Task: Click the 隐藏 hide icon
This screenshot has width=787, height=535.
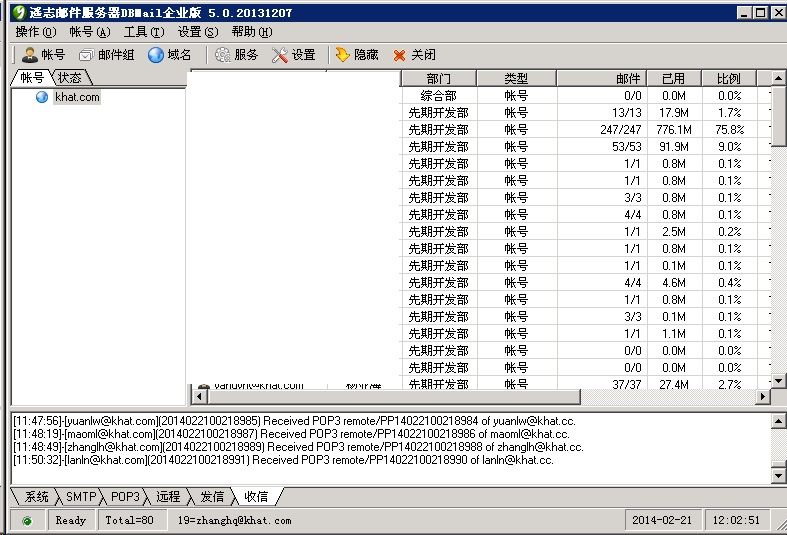Action: [342, 54]
